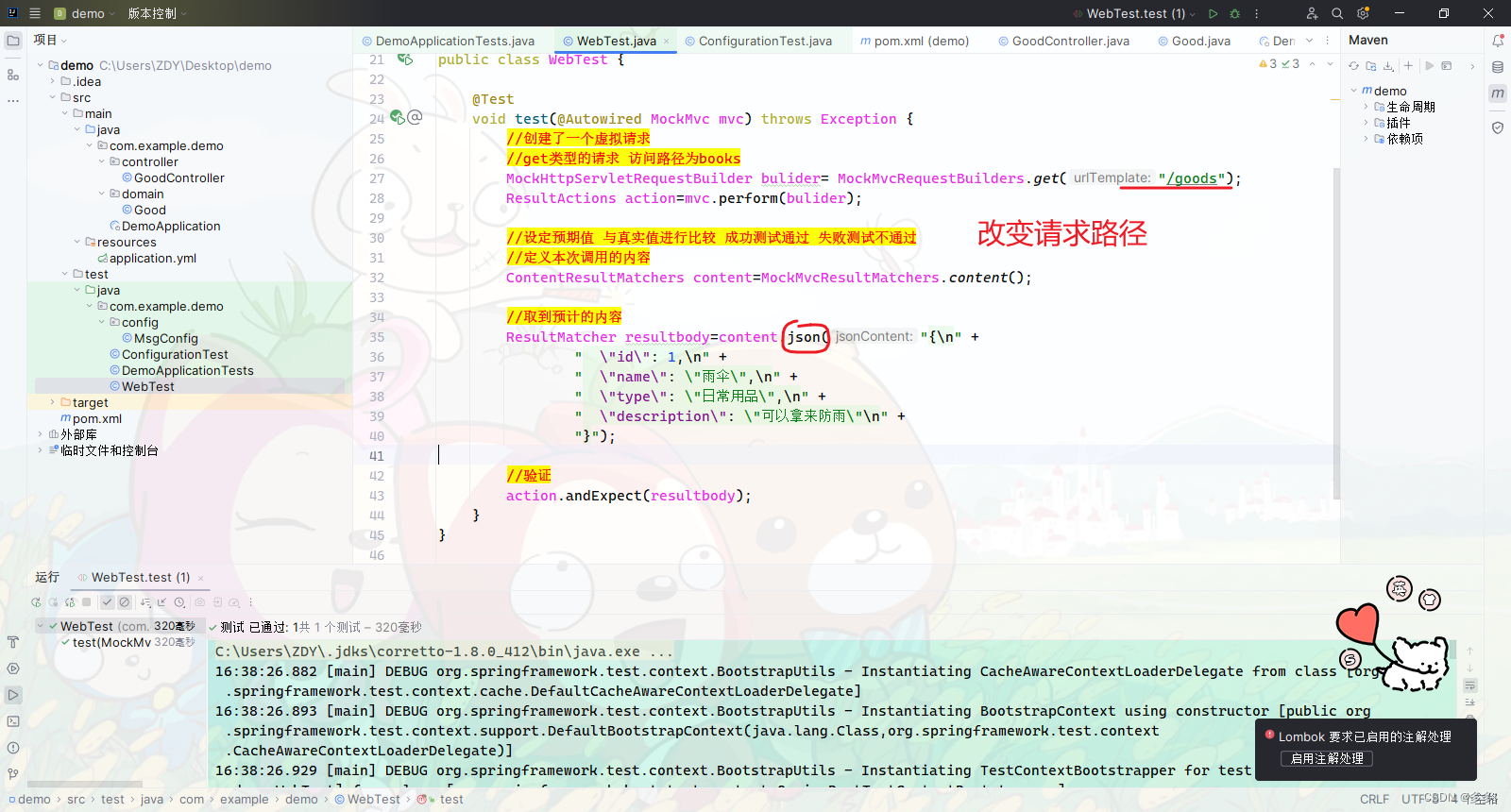The image size is (1511, 812).
Task: Collapse the resources folder
Action: coord(77,242)
